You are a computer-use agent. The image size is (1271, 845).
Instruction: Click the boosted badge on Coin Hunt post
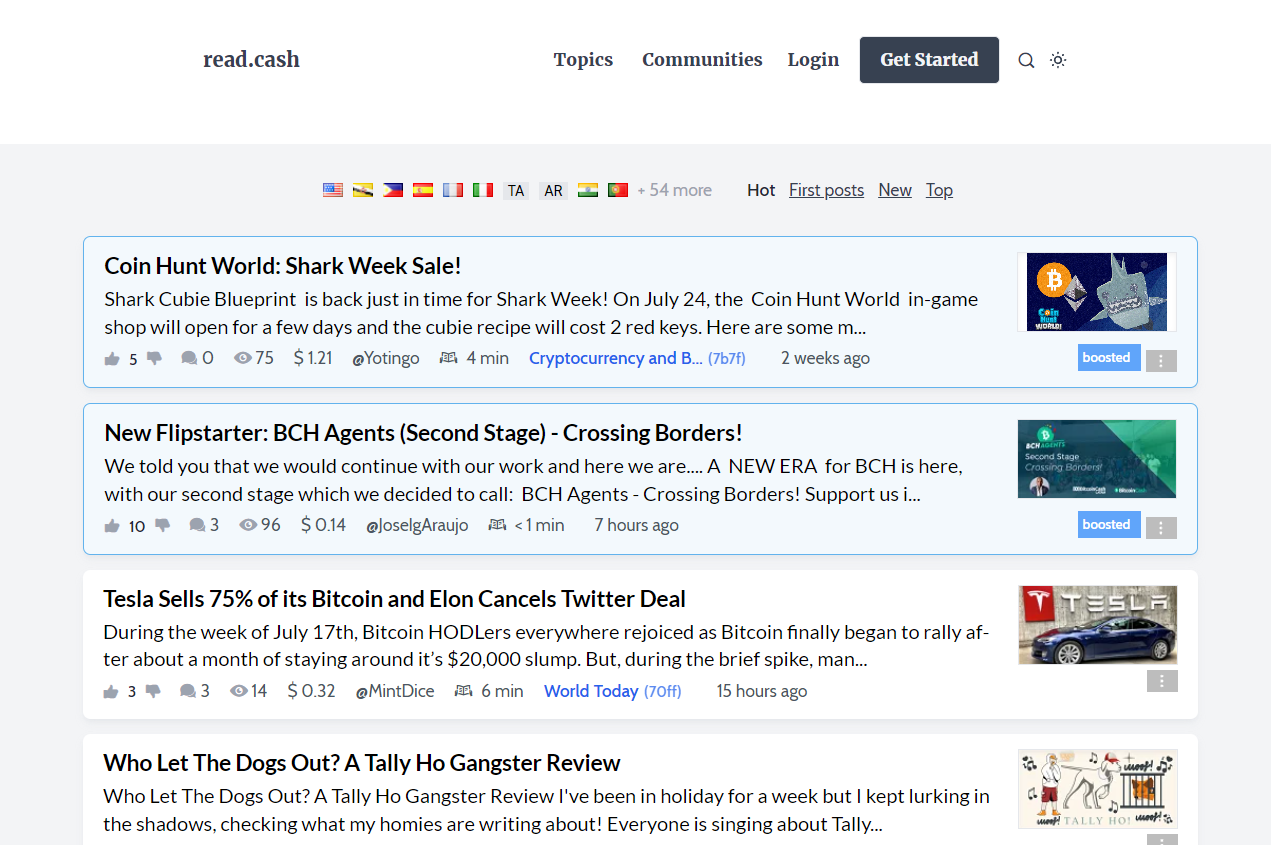pyautogui.click(x=1109, y=358)
